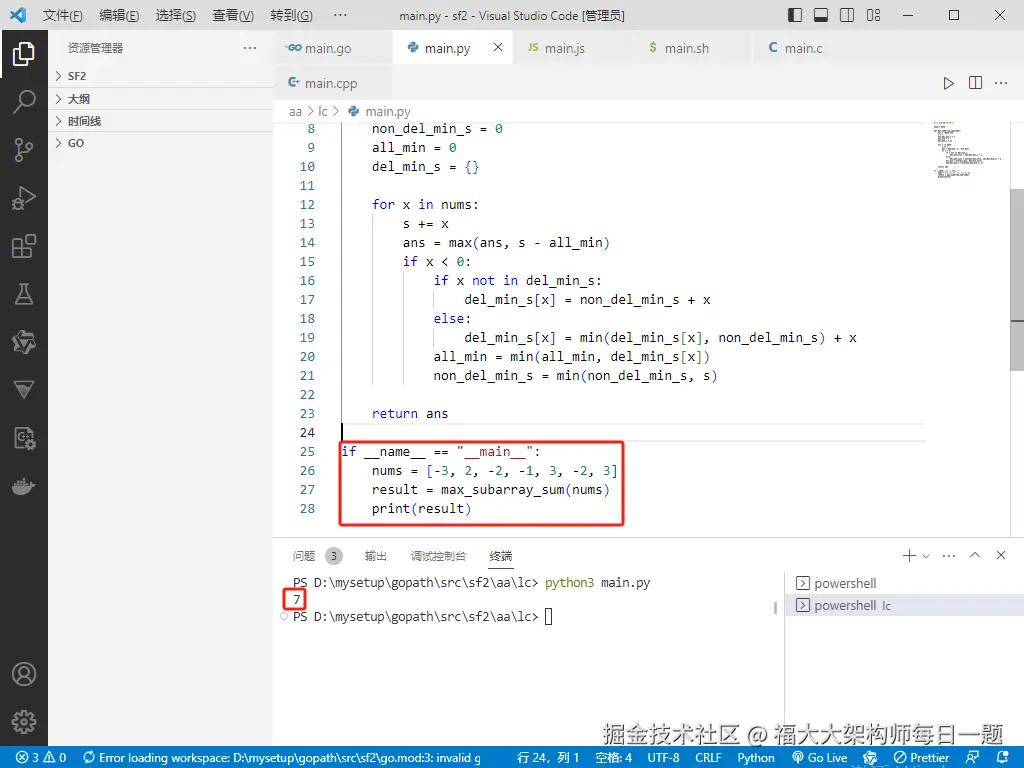This screenshot has width=1024, height=768.
Task: Toggle bottom panel layout icon
Action: pyautogui.click(x=821, y=15)
